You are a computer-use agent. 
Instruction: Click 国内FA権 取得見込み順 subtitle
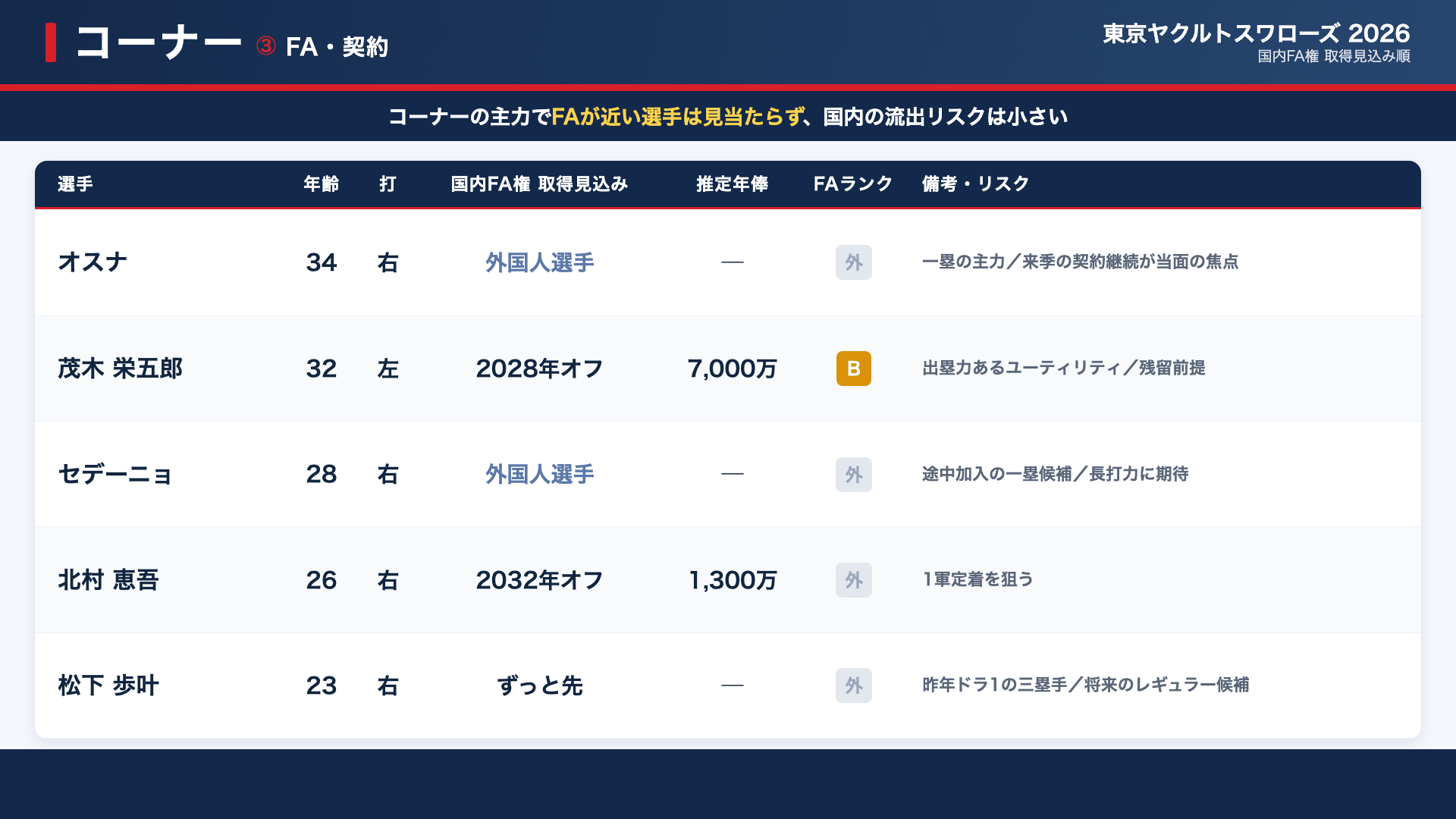[x=1333, y=56]
